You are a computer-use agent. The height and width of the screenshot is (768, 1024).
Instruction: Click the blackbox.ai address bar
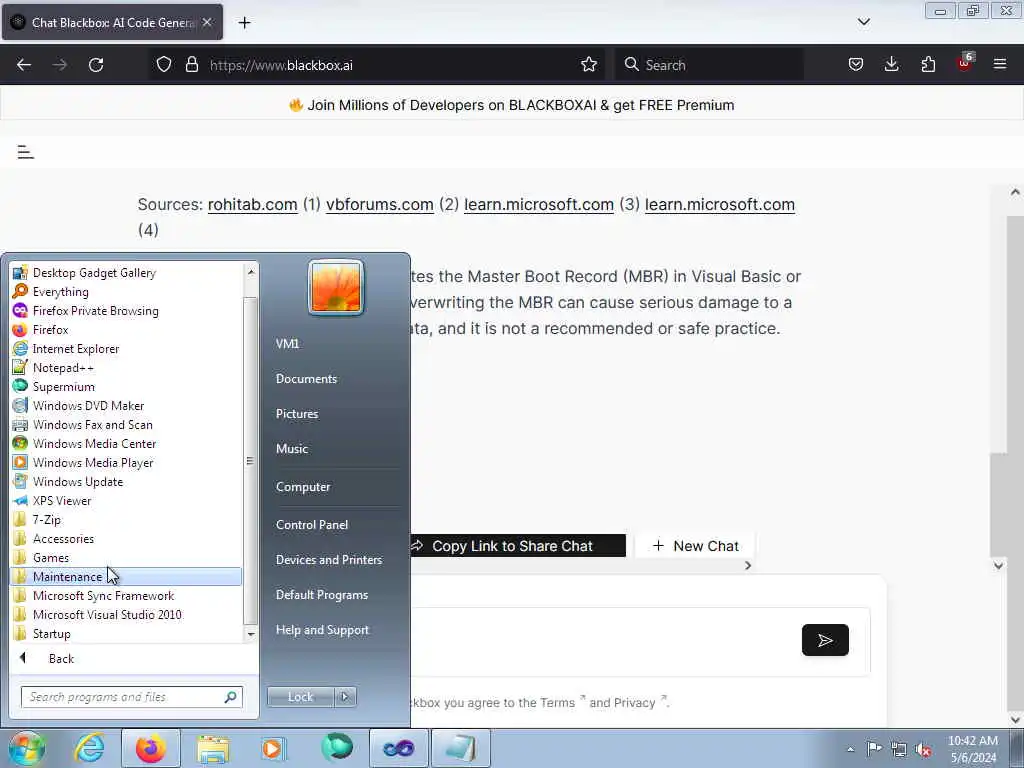(x=376, y=65)
